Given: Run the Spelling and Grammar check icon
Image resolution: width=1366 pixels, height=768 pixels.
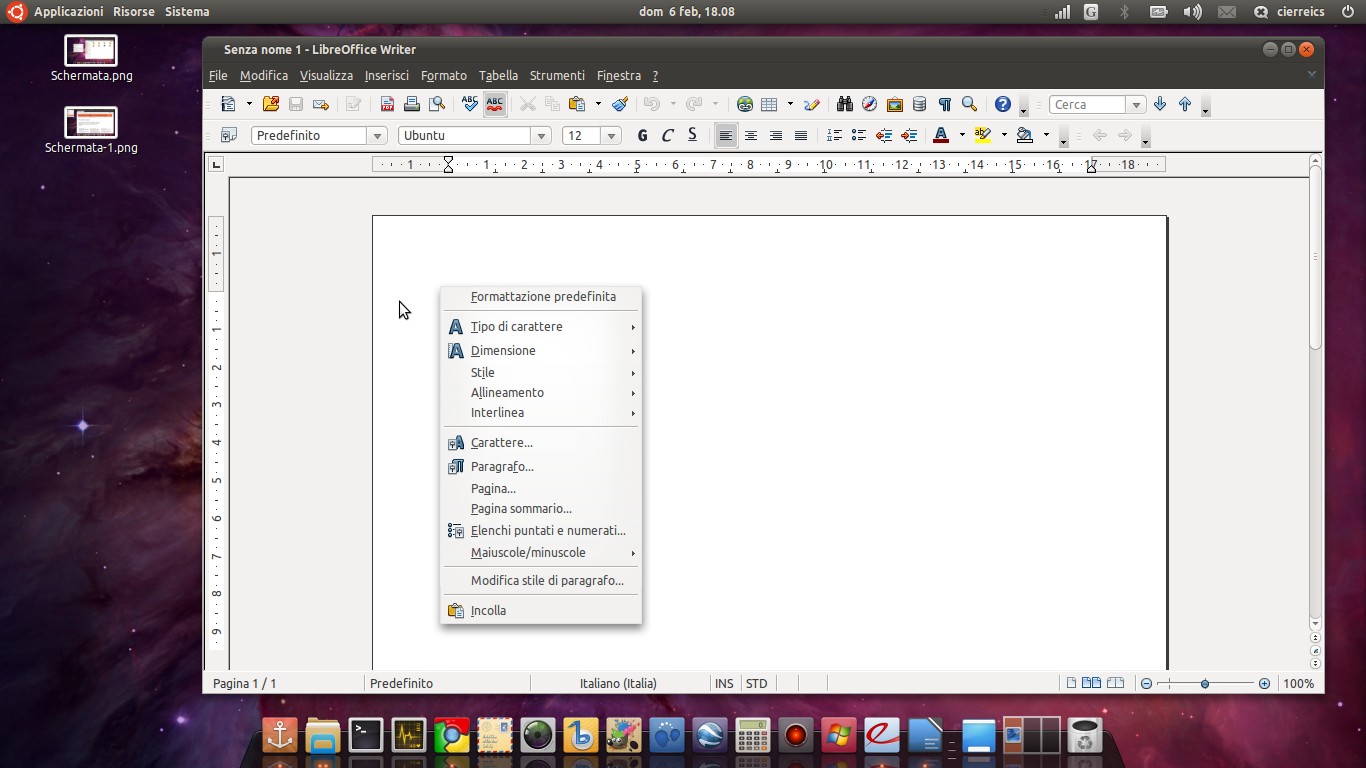Looking at the screenshot, I should pyautogui.click(x=470, y=104).
